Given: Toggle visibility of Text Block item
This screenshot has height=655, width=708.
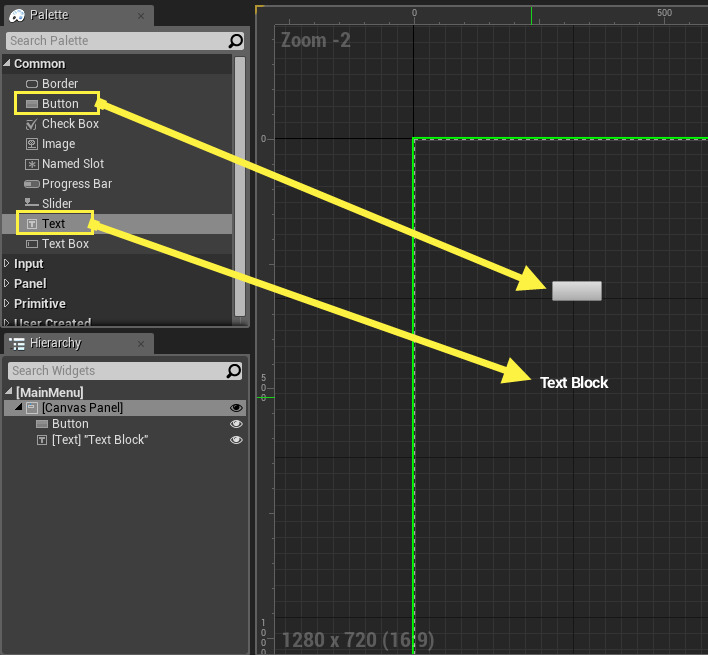Looking at the screenshot, I should click(236, 440).
